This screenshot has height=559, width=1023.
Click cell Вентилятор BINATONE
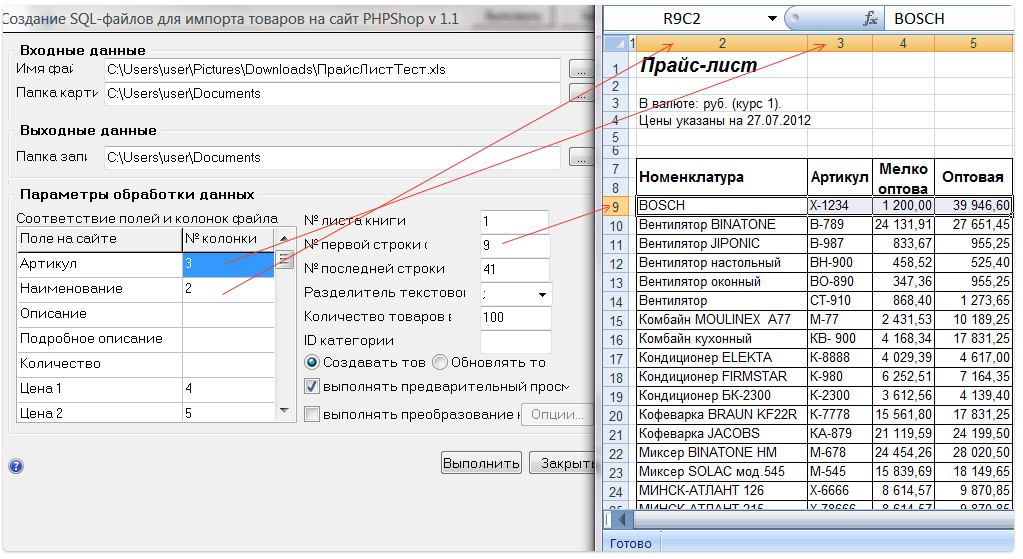[x=722, y=225]
